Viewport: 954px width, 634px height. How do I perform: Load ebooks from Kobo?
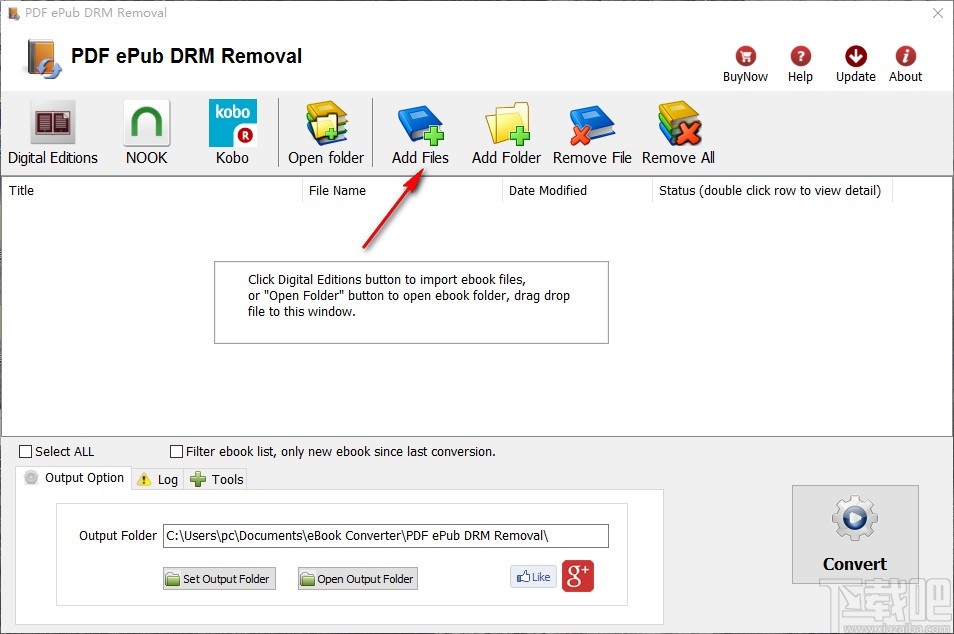(232, 133)
